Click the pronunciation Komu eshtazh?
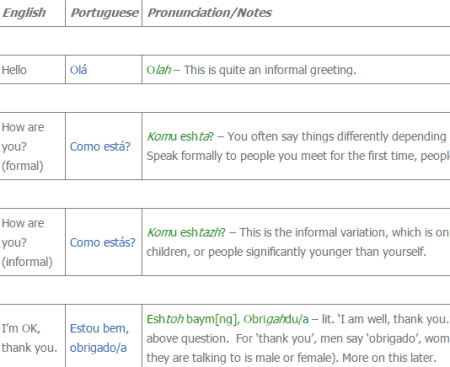 (186, 232)
